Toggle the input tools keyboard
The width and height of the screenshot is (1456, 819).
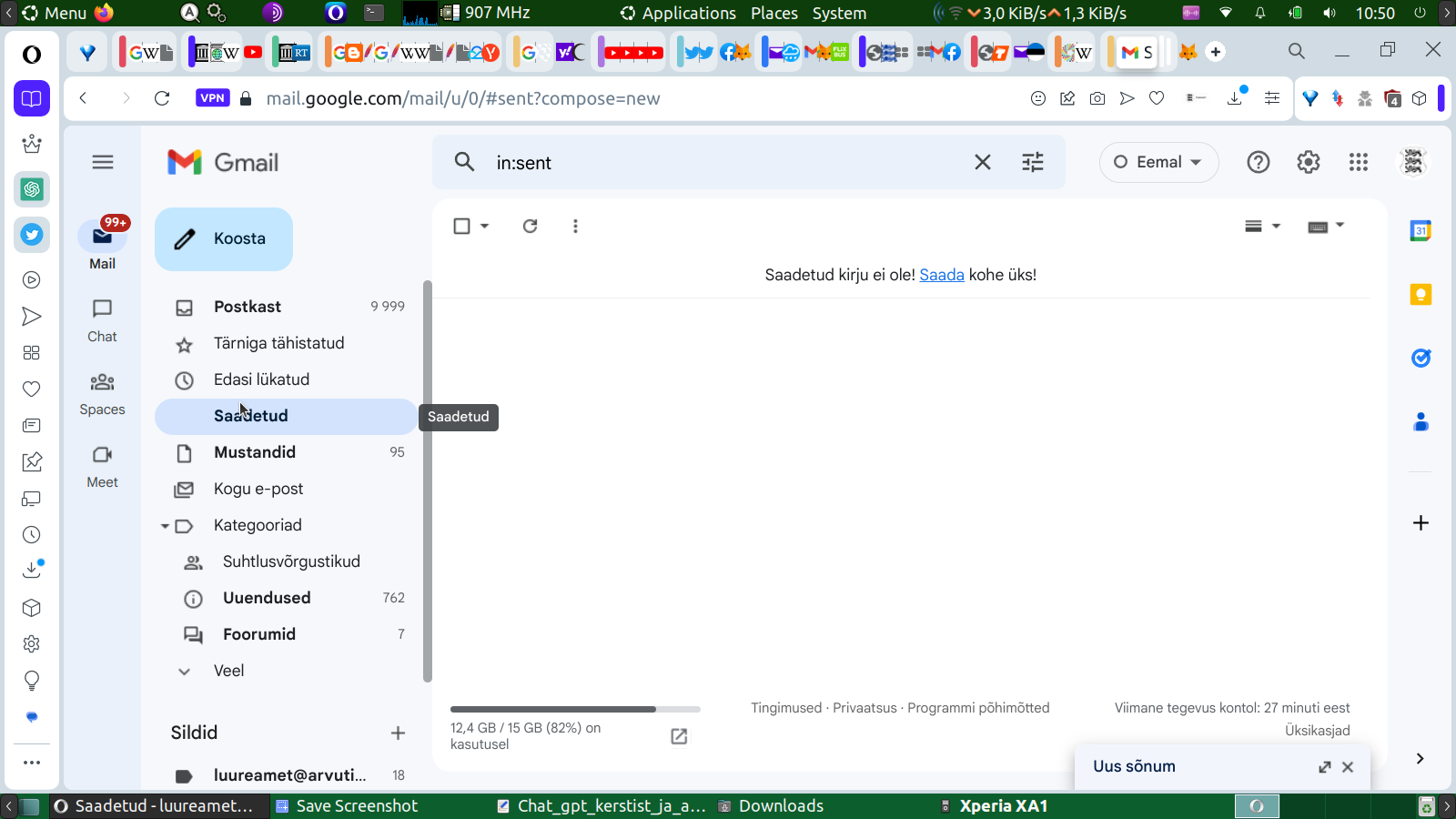[1318, 227]
